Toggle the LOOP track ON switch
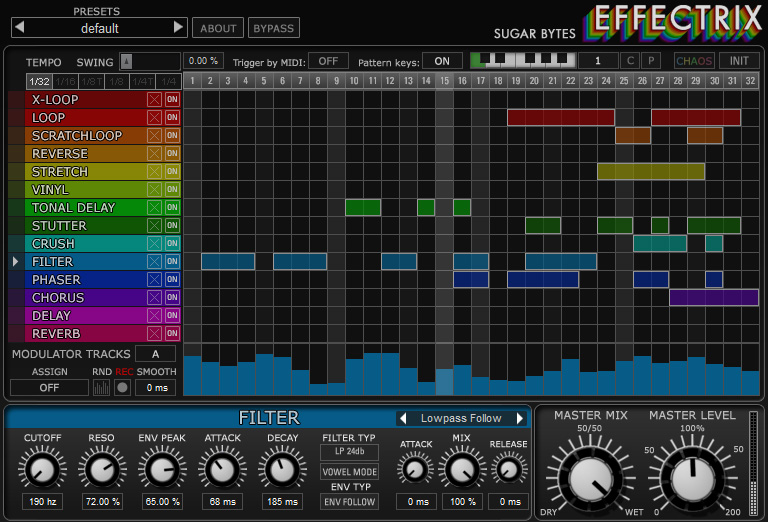The width and height of the screenshot is (768, 522). (172, 118)
